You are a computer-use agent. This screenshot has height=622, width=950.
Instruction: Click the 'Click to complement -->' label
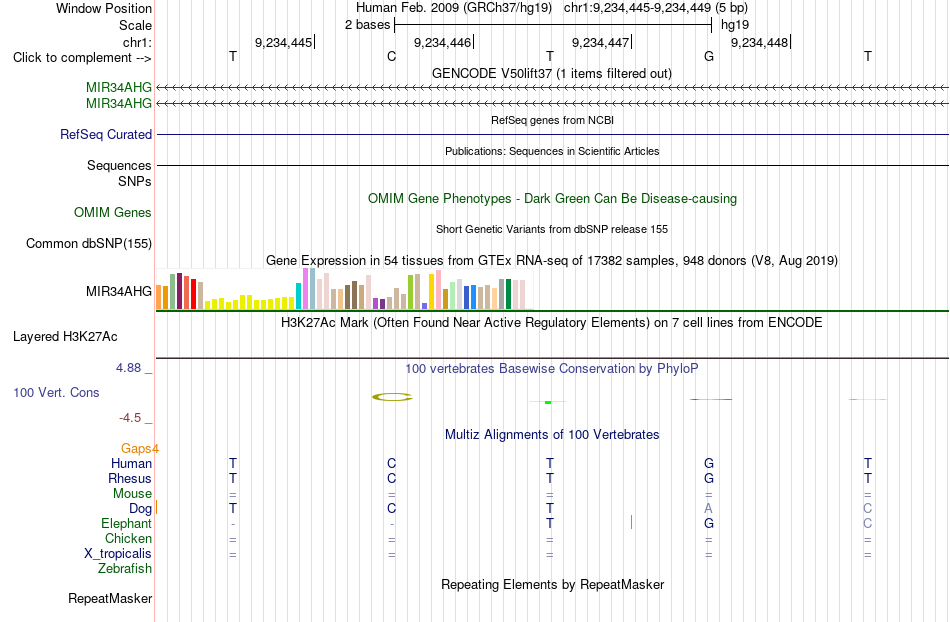82,58
